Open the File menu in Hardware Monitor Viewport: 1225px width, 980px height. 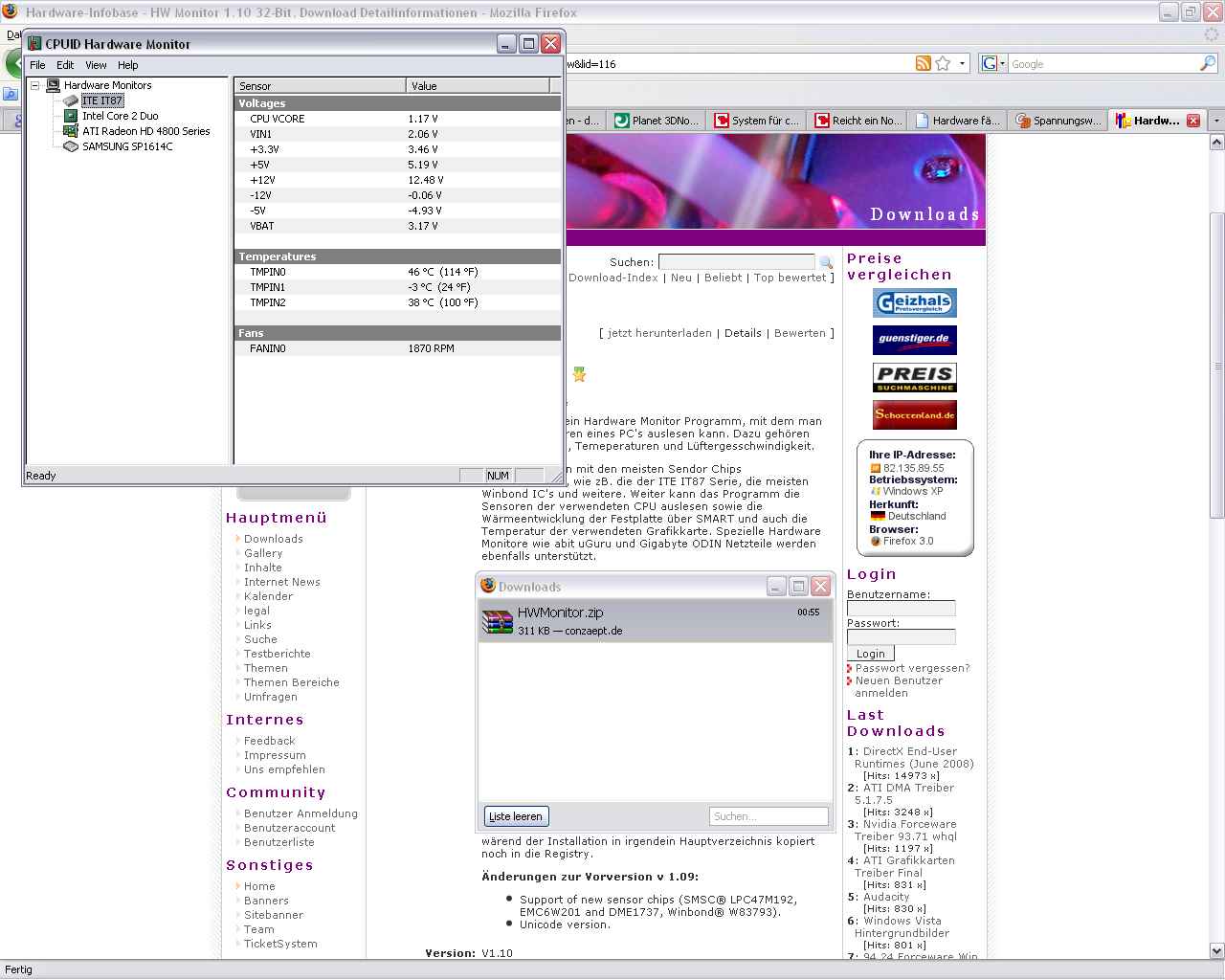[37, 65]
